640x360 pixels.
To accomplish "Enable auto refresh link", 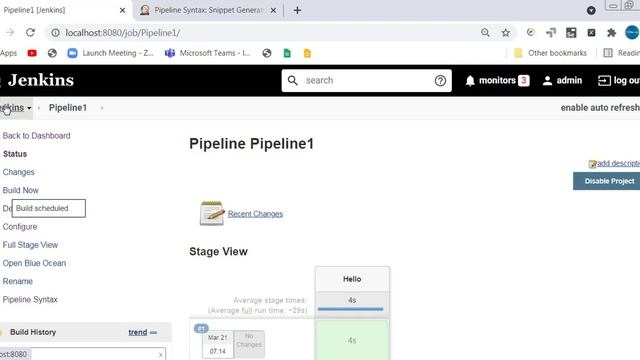I will point(600,108).
